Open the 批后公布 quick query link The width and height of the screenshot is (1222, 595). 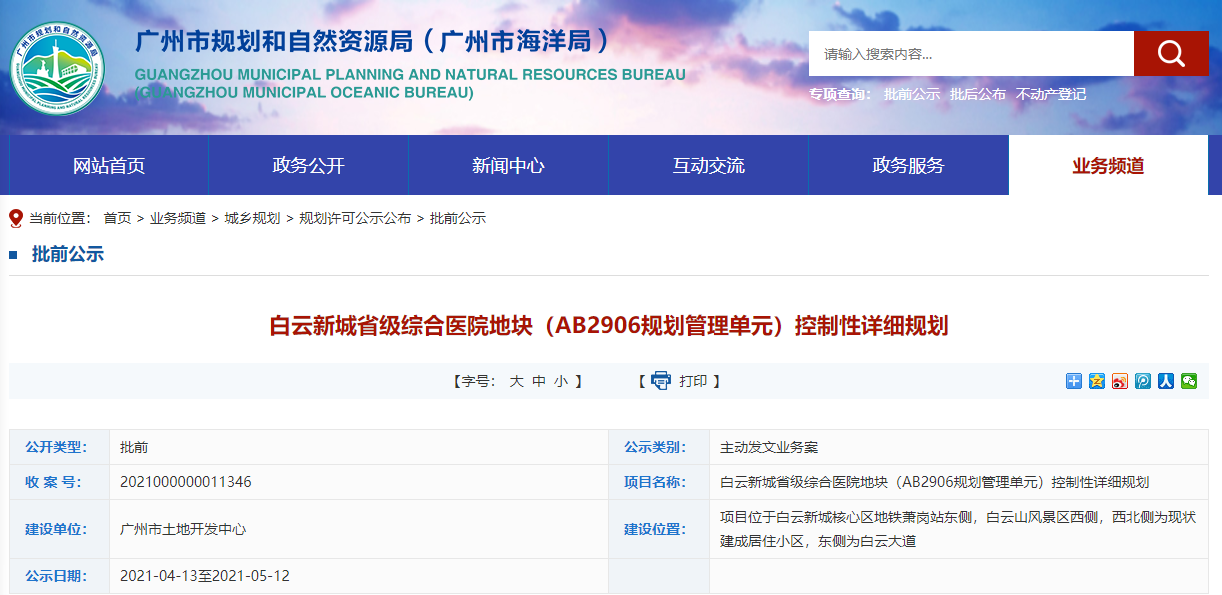[x=977, y=94]
